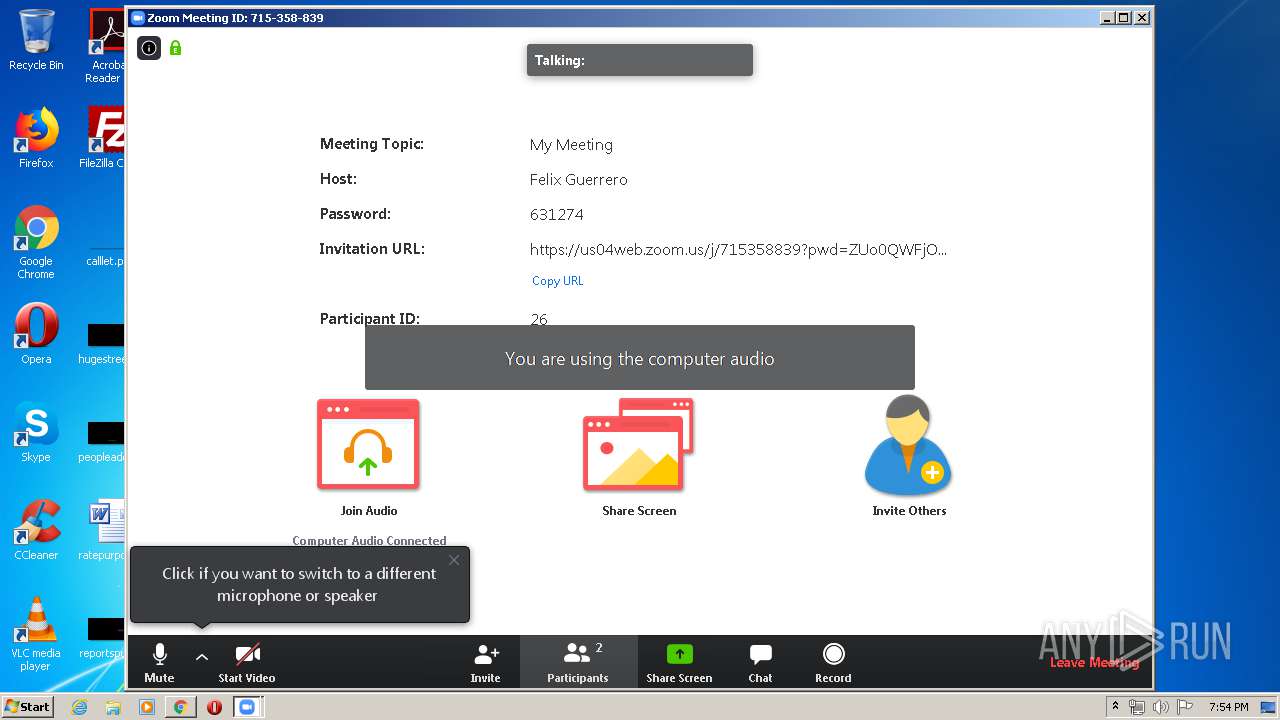1280x720 pixels.
Task: Click the green encryption lock icon
Action: click(x=176, y=47)
